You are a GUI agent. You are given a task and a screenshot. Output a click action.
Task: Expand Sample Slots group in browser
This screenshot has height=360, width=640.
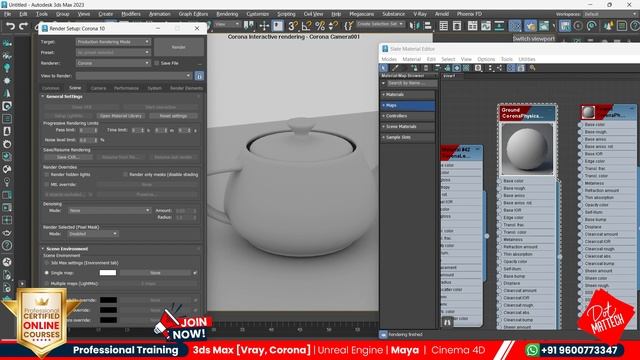pyautogui.click(x=408, y=138)
